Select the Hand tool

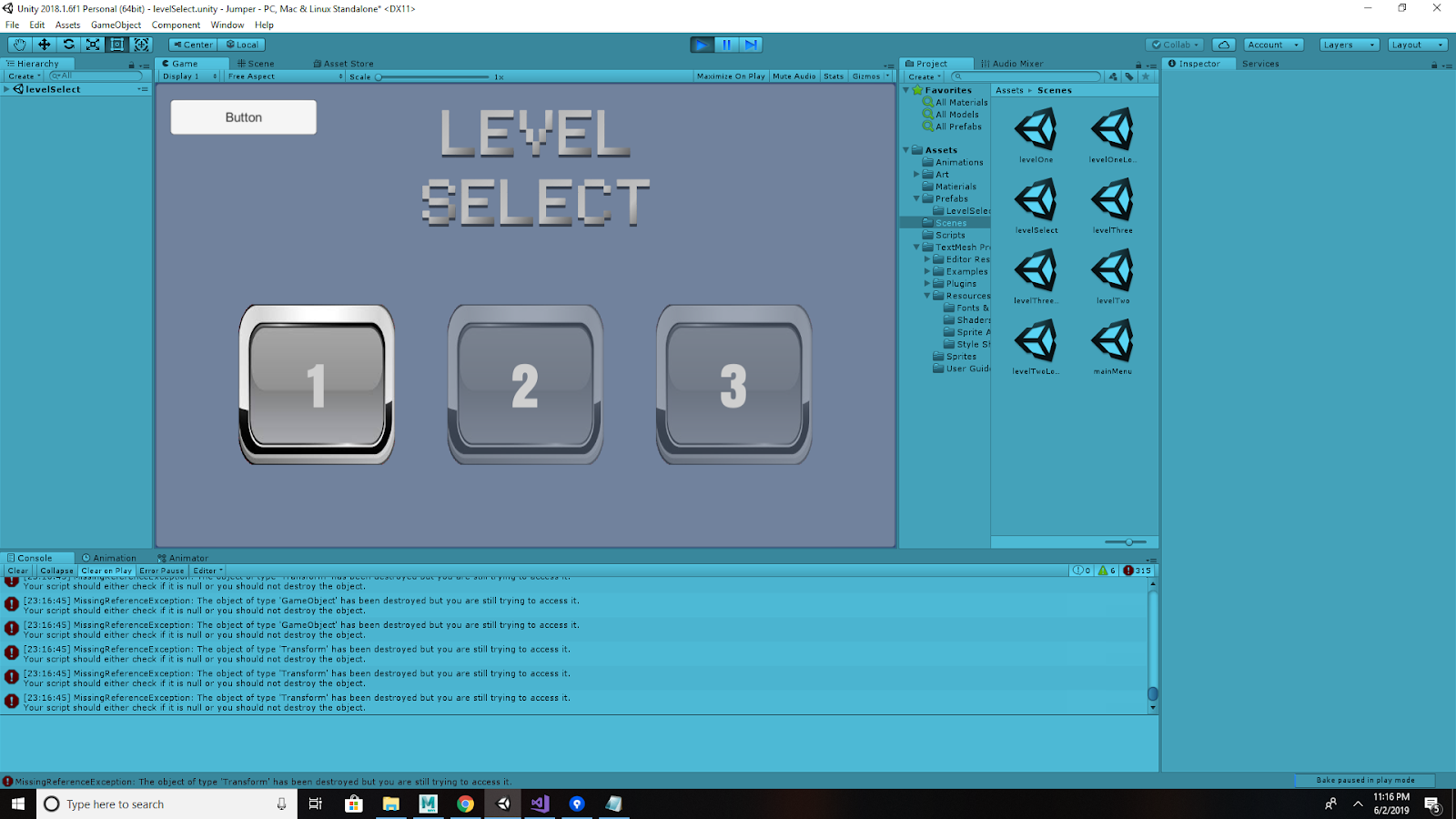pyautogui.click(x=19, y=45)
